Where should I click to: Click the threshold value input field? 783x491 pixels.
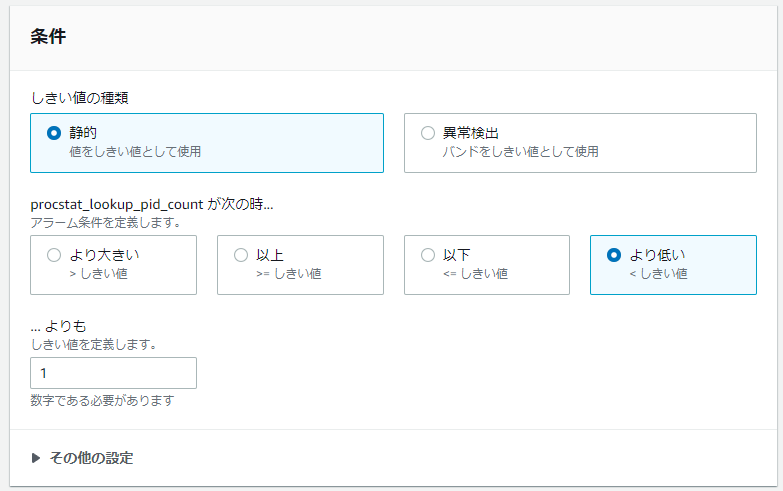pos(113,373)
